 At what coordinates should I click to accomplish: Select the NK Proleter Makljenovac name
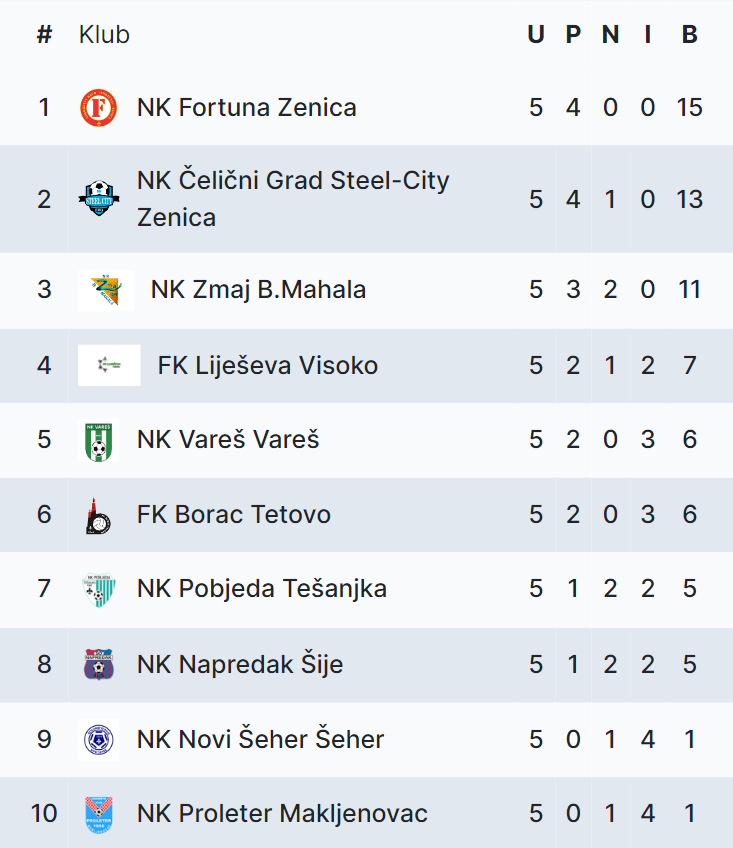(x=282, y=814)
